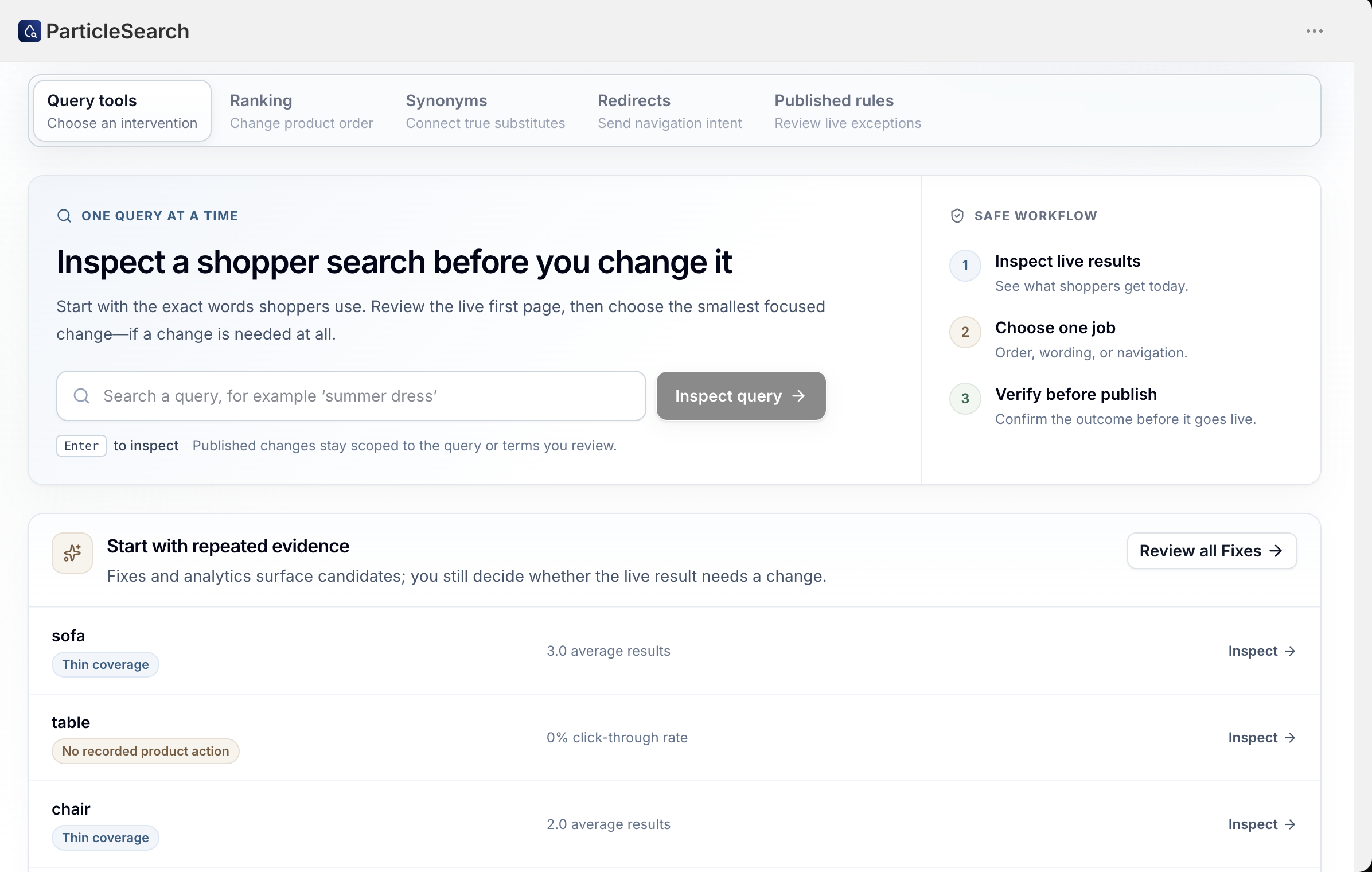Viewport: 1372px width, 872px height.
Task: Focus the Search a query input field
Action: coord(351,396)
